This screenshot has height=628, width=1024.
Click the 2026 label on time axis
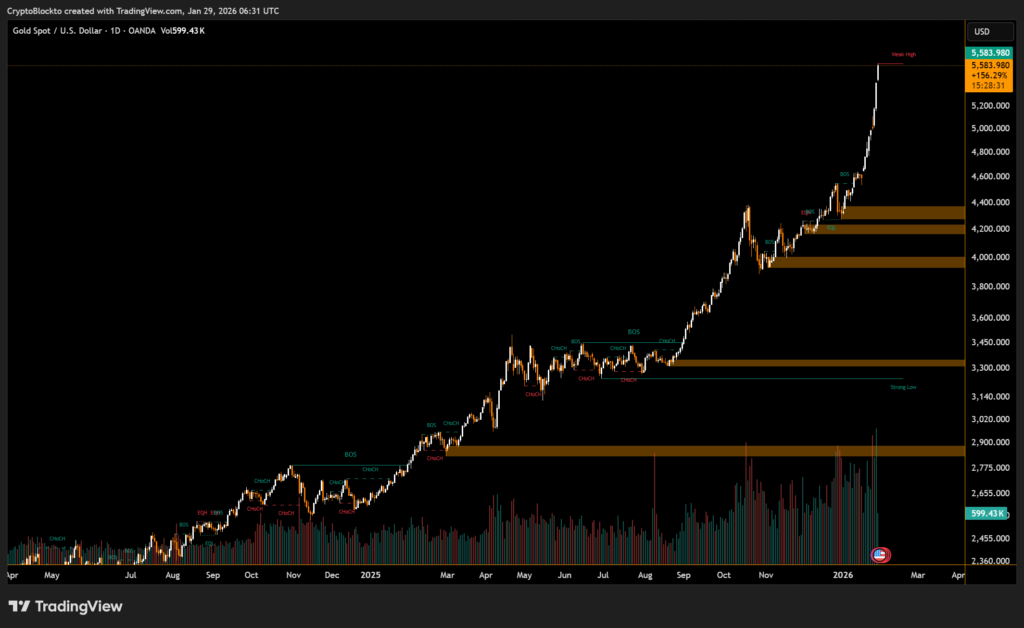click(x=844, y=576)
